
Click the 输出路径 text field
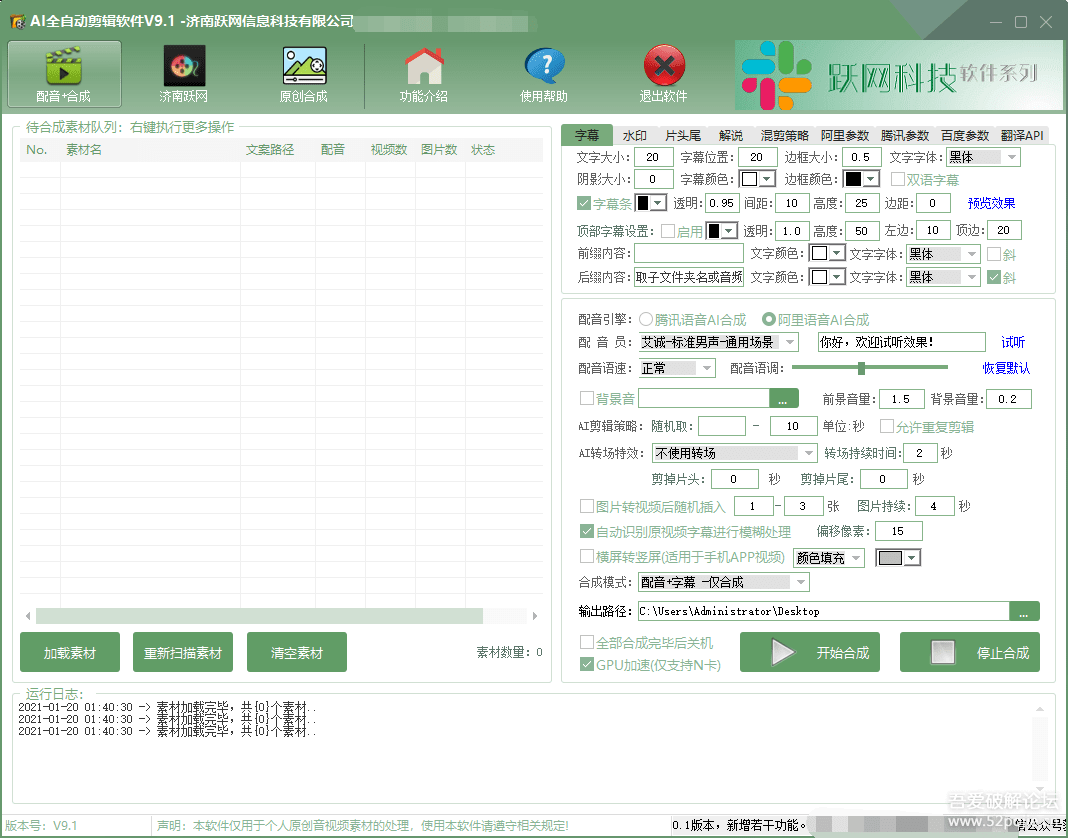tap(823, 611)
